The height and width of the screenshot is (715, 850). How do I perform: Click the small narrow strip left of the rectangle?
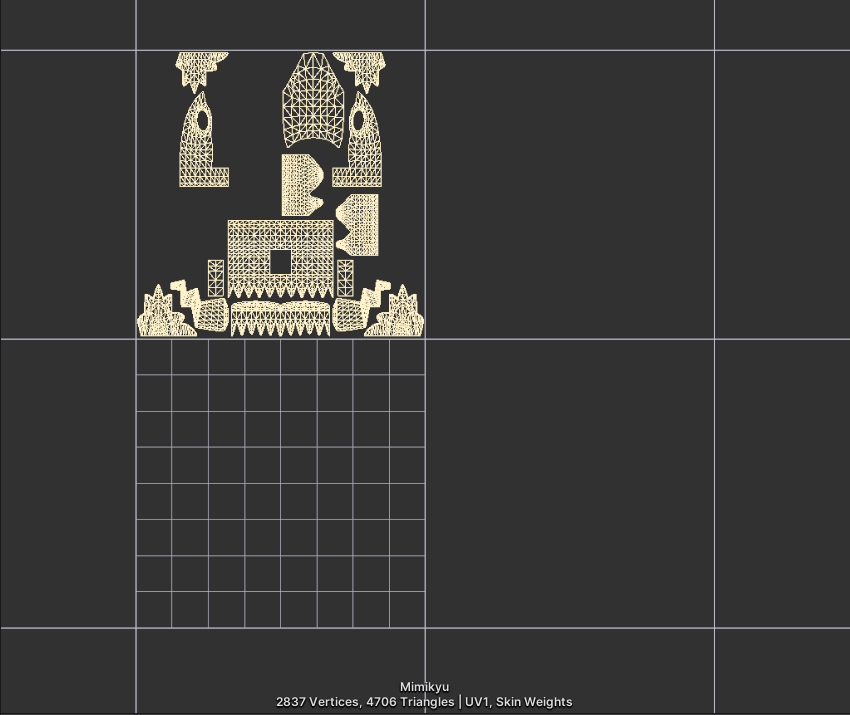(215, 277)
